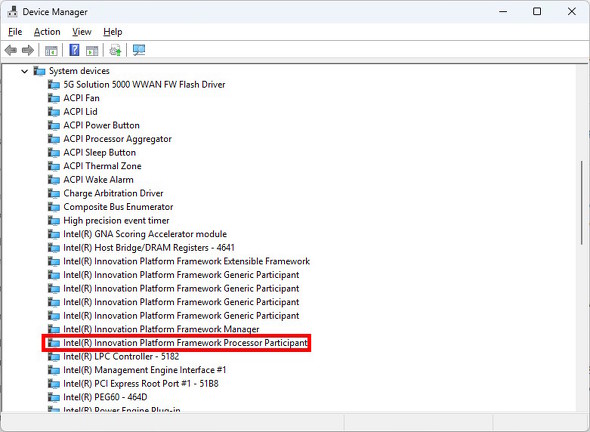
Task: Click Scan for hardware changes monitor icon
Action: click(139, 50)
